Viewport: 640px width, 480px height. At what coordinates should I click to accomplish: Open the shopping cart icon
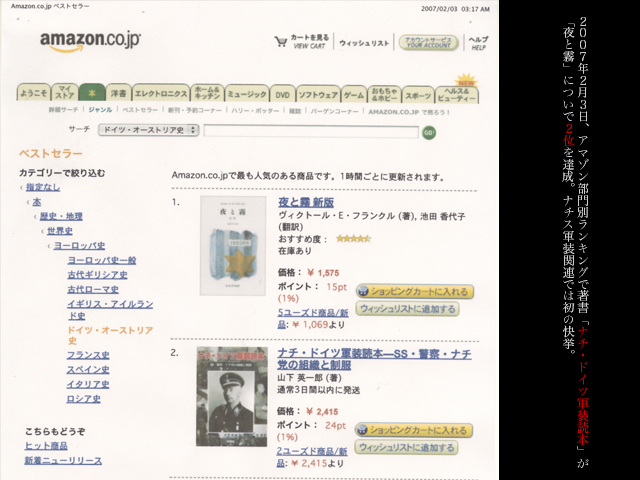tap(281, 41)
